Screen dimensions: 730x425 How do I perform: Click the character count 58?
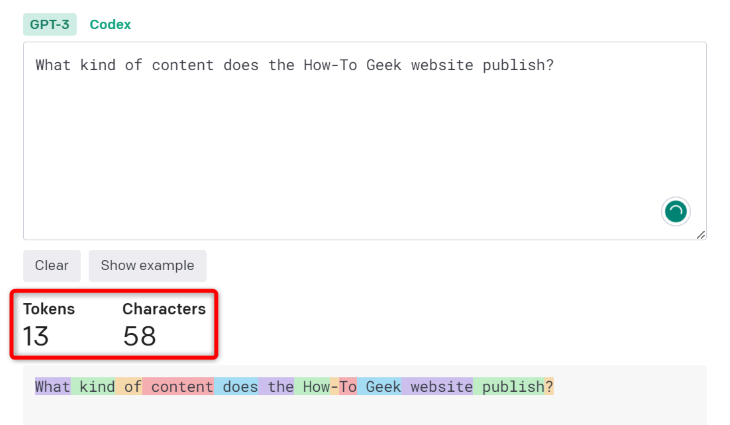click(140, 336)
